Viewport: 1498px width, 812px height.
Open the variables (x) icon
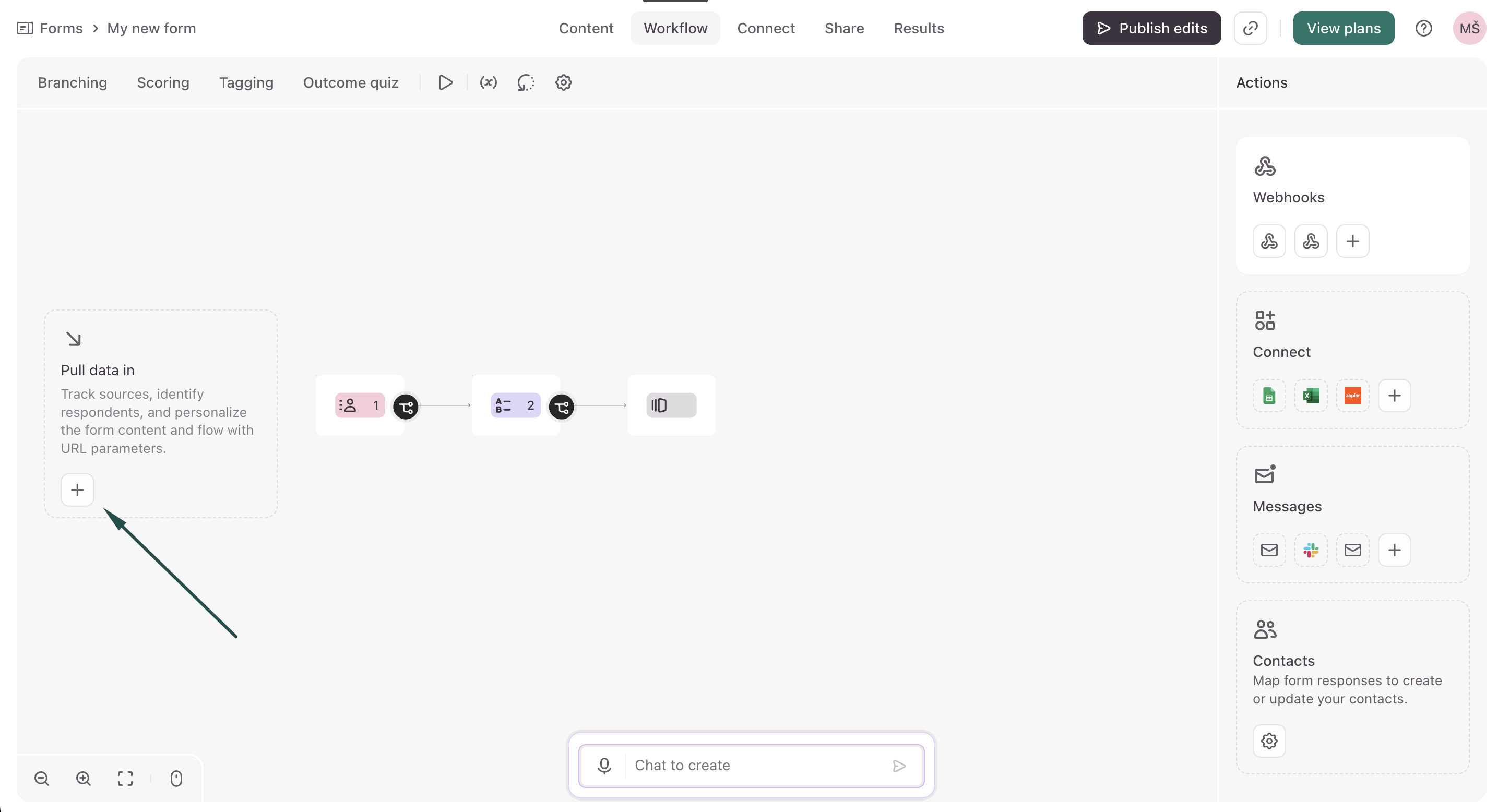point(488,82)
